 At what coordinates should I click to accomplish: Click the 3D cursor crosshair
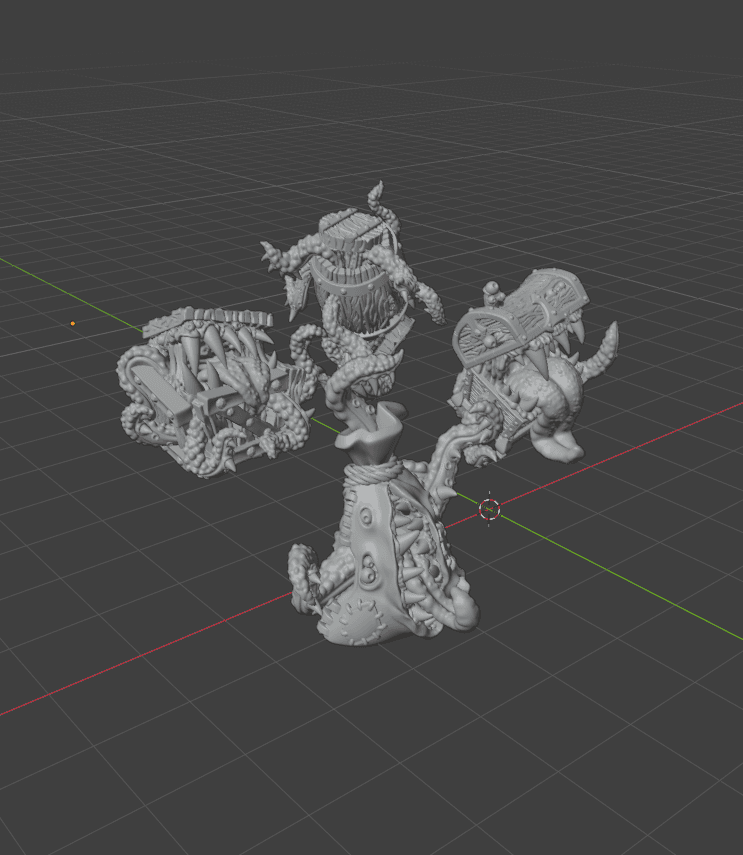coord(489,509)
